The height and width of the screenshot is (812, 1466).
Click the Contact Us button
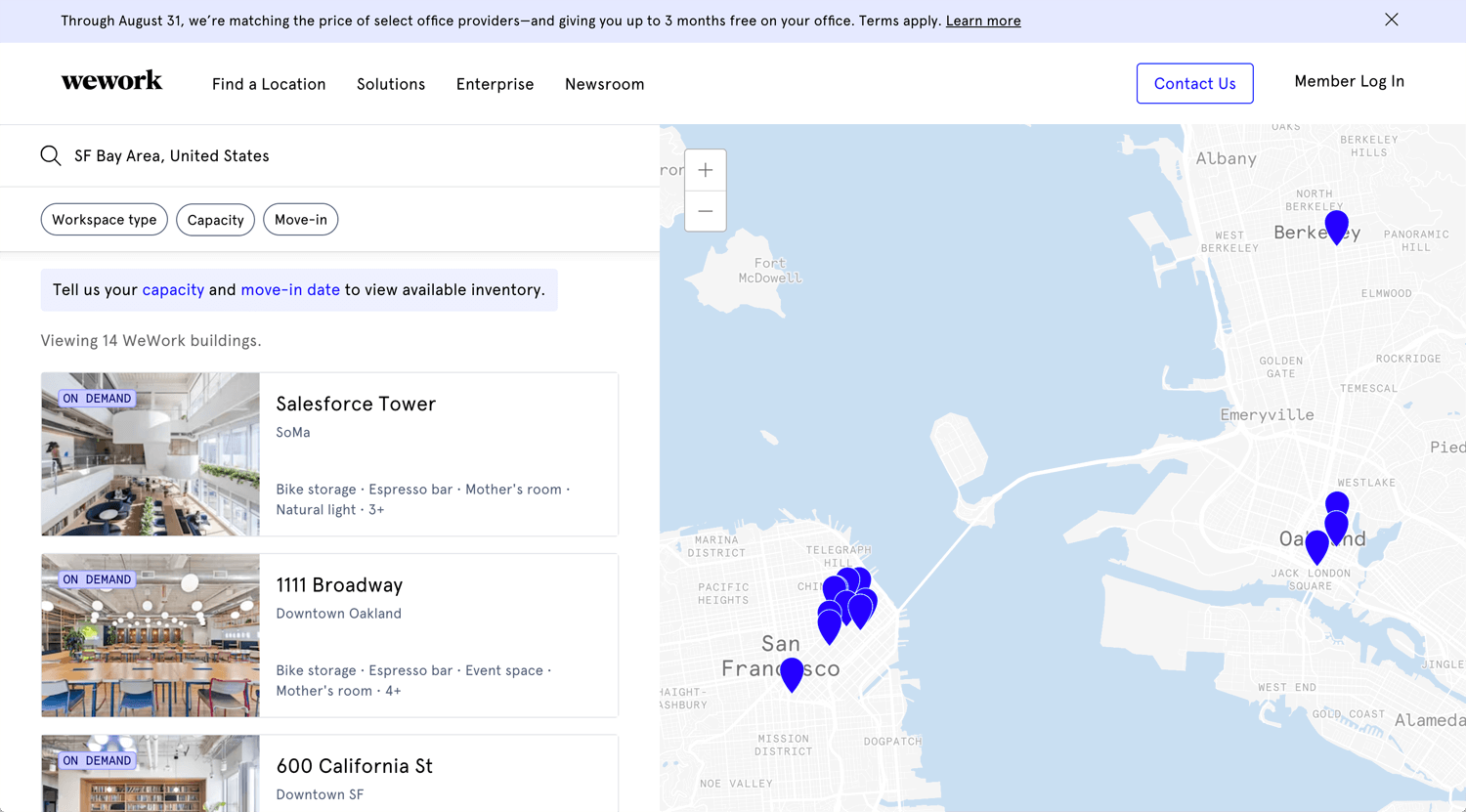coord(1194,83)
